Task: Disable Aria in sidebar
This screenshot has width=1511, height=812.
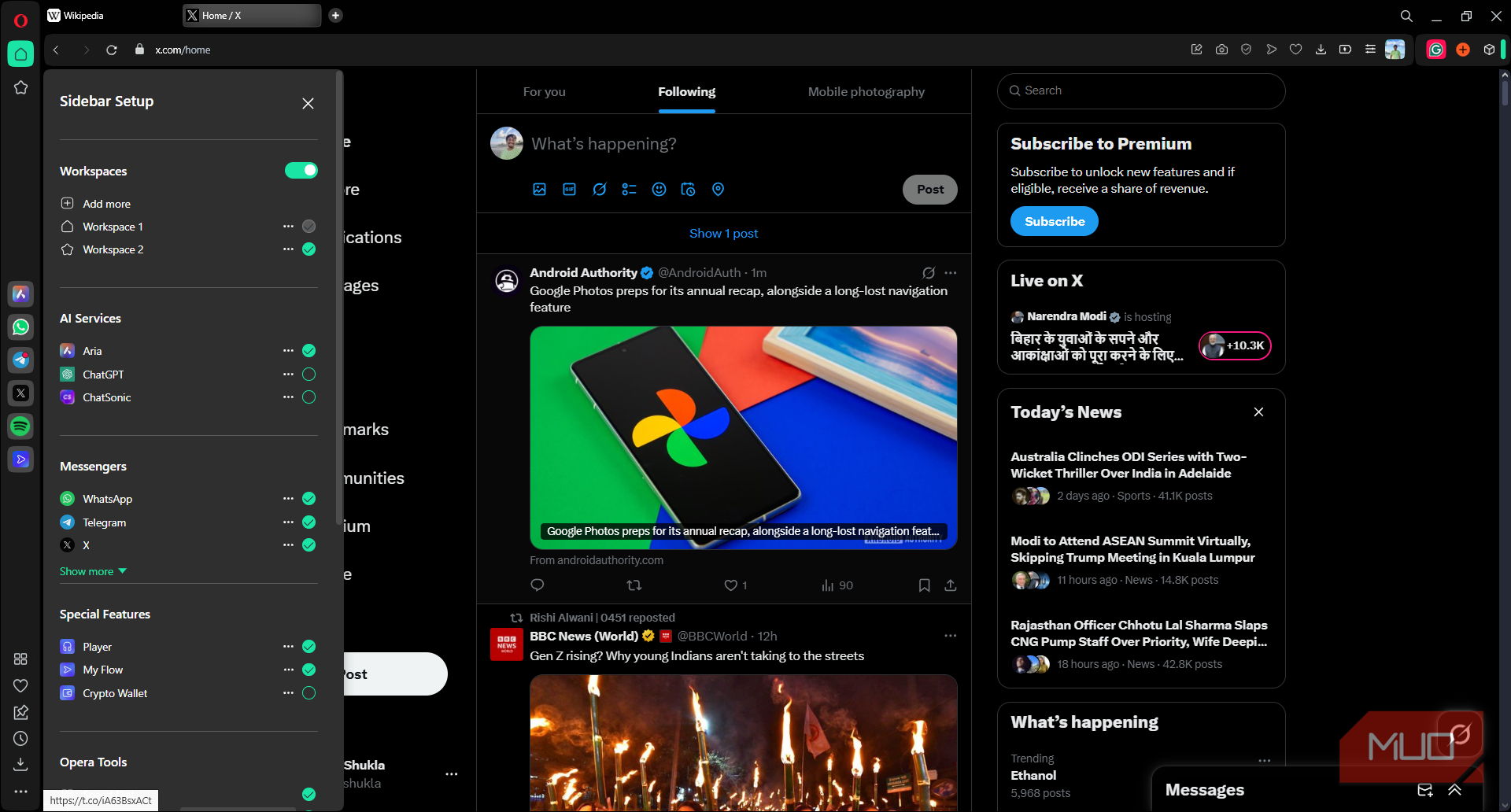Action: point(309,350)
